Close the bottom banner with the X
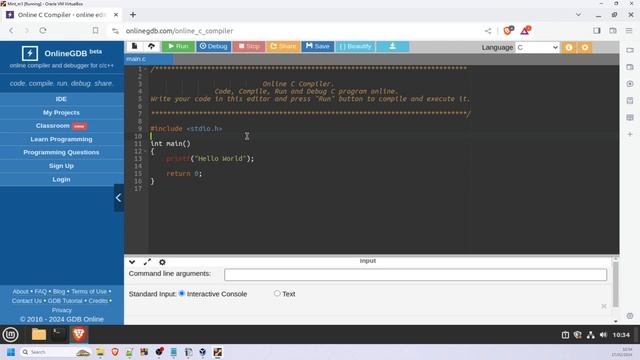This screenshot has width=640, height=360. click(604, 306)
